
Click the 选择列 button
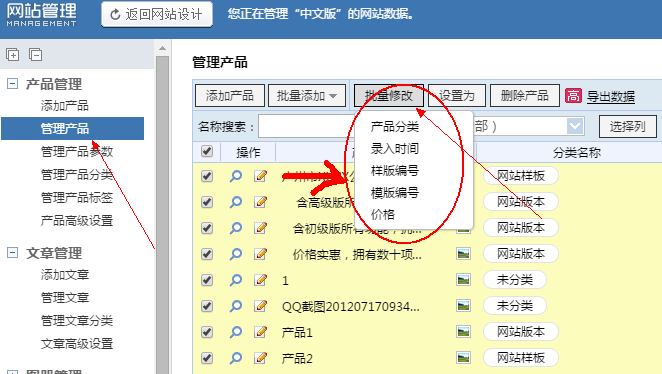click(x=628, y=126)
